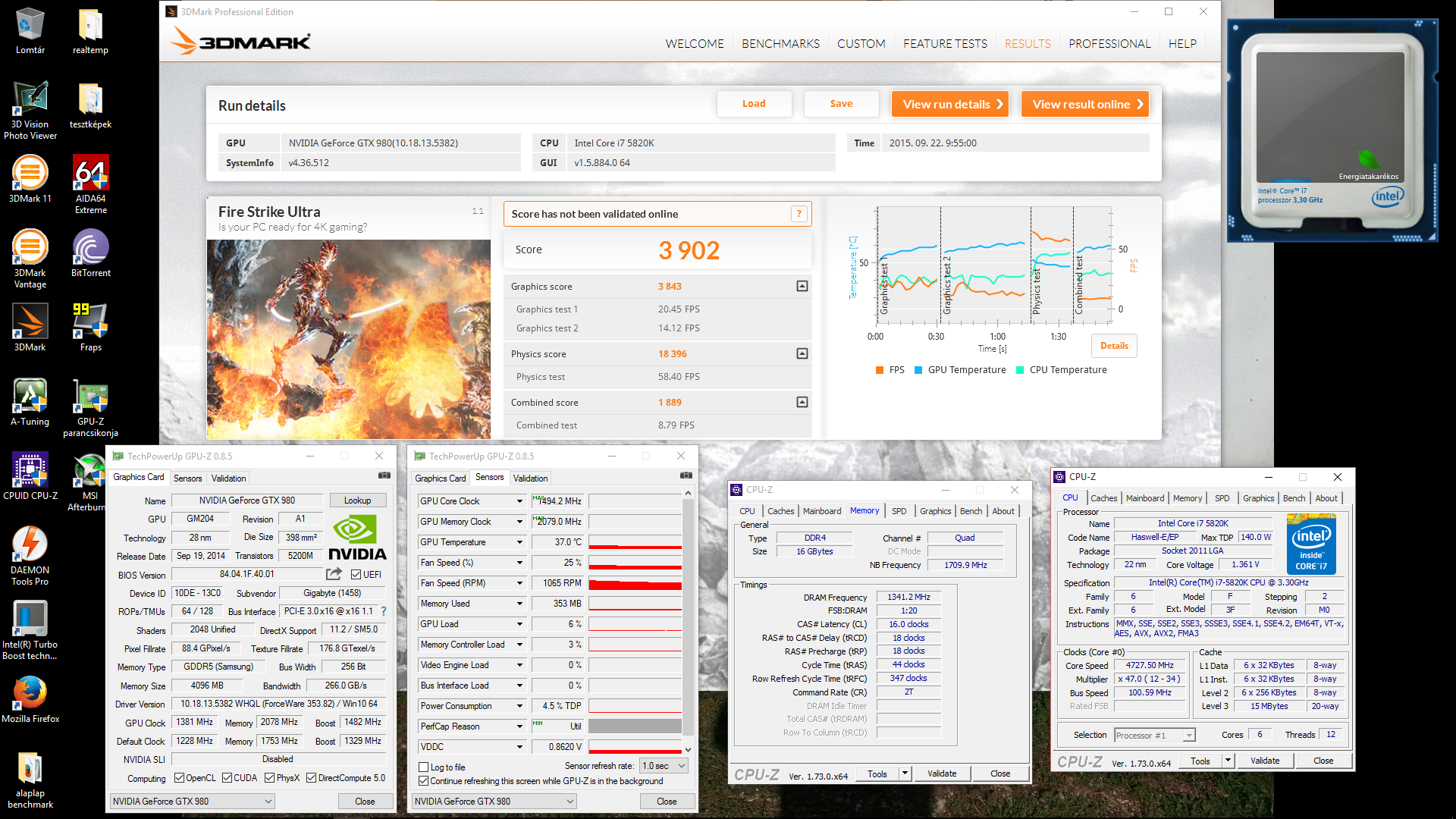Screen dimensions: 1456x819
Task: Click the Save button in Run details
Action: pos(841,104)
